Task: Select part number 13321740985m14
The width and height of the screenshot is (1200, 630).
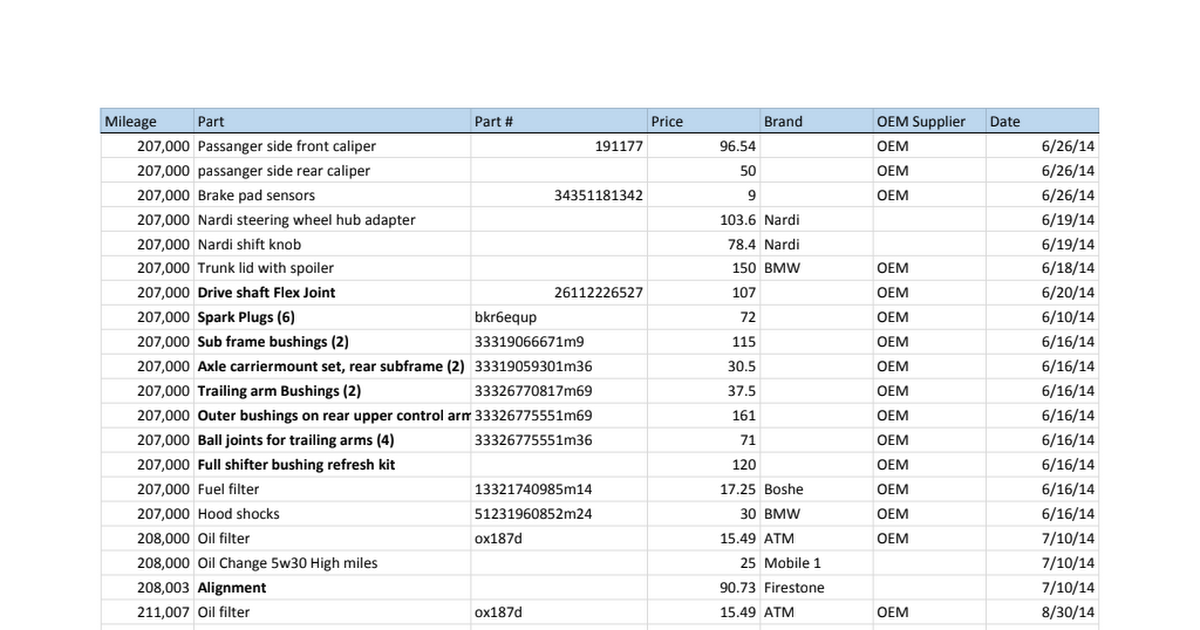Action: click(559, 489)
